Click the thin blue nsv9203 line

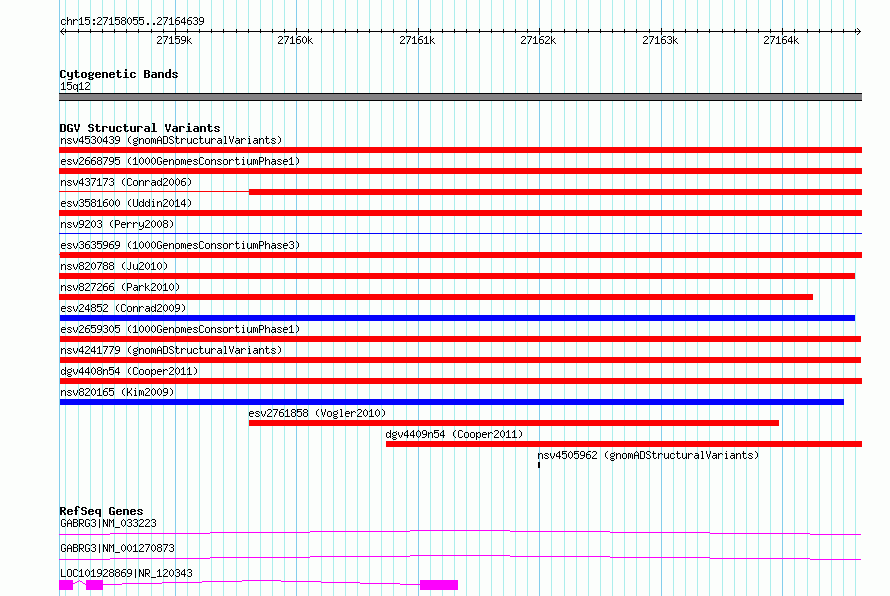tap(460, 233)
